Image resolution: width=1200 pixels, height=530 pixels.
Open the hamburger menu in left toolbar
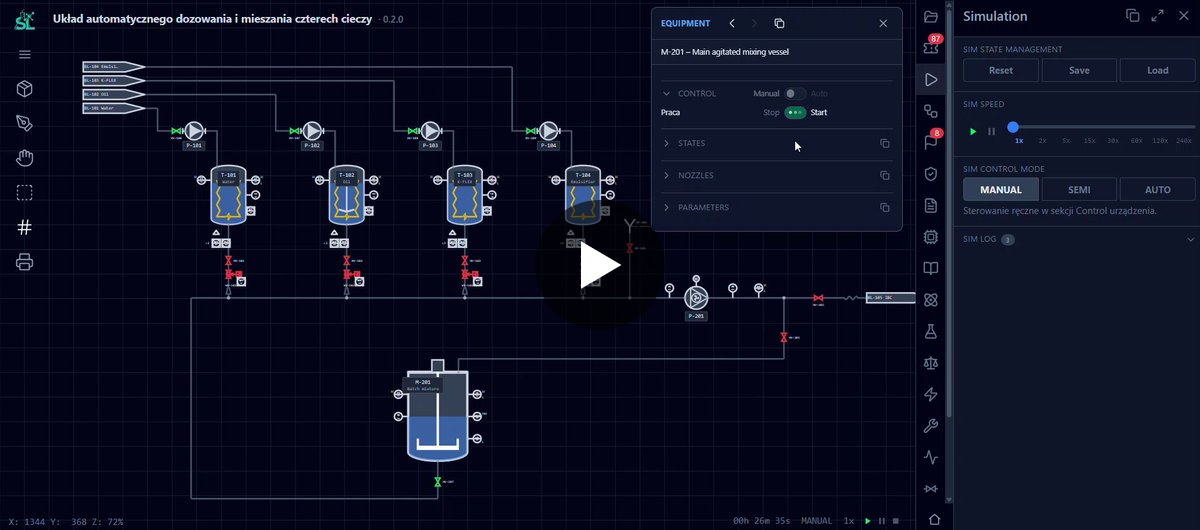tap(25, 54)
